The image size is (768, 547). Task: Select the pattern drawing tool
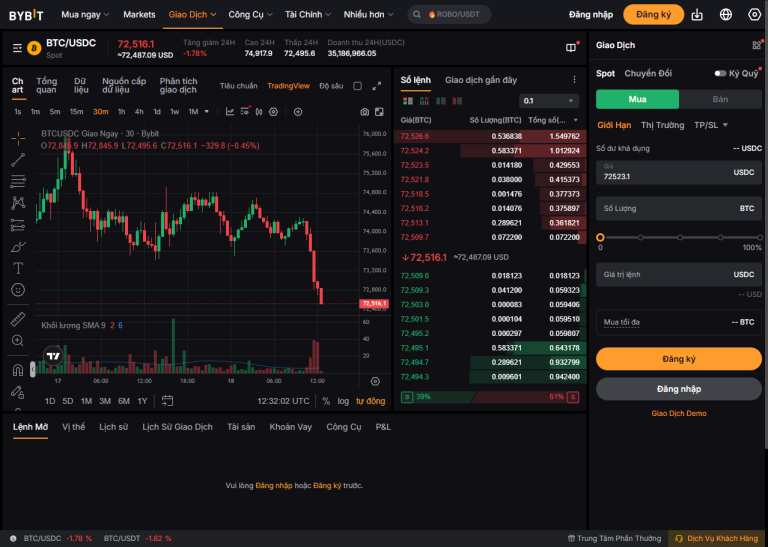coord(18,203)
